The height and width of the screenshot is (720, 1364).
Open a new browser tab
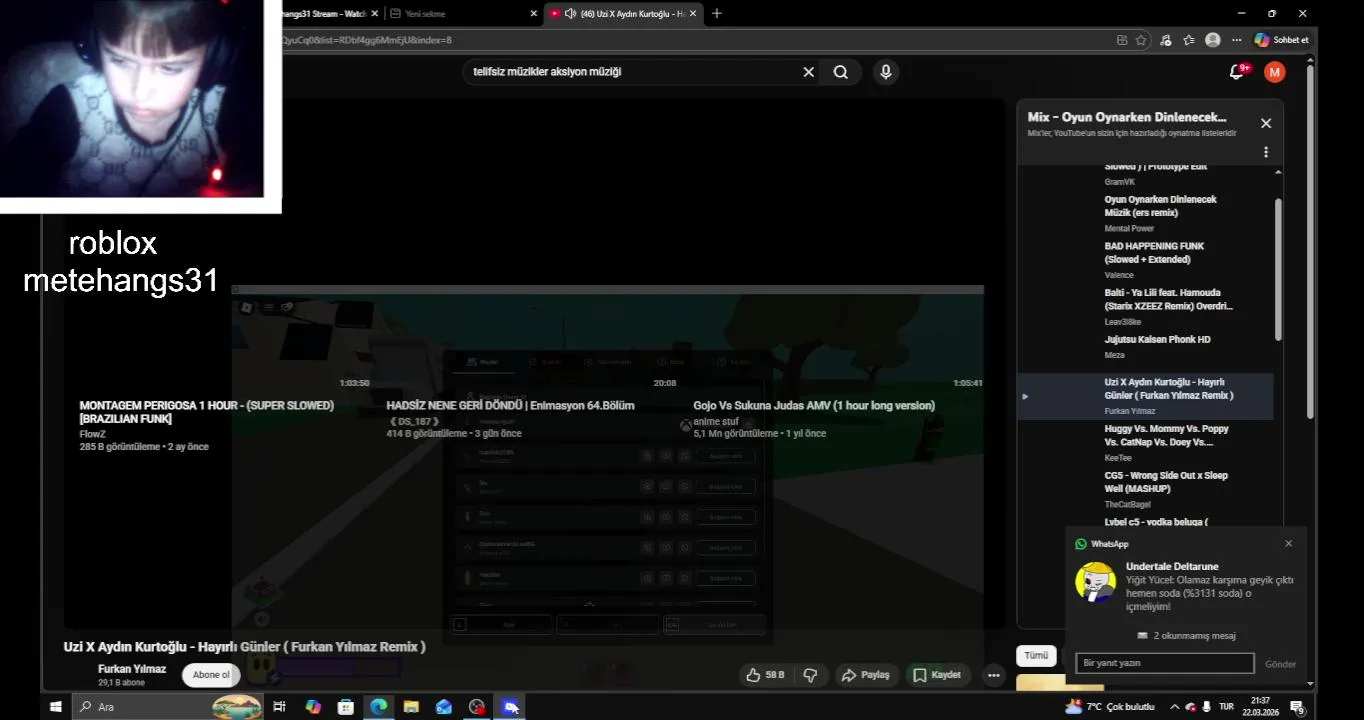click(x=716, y=13)
